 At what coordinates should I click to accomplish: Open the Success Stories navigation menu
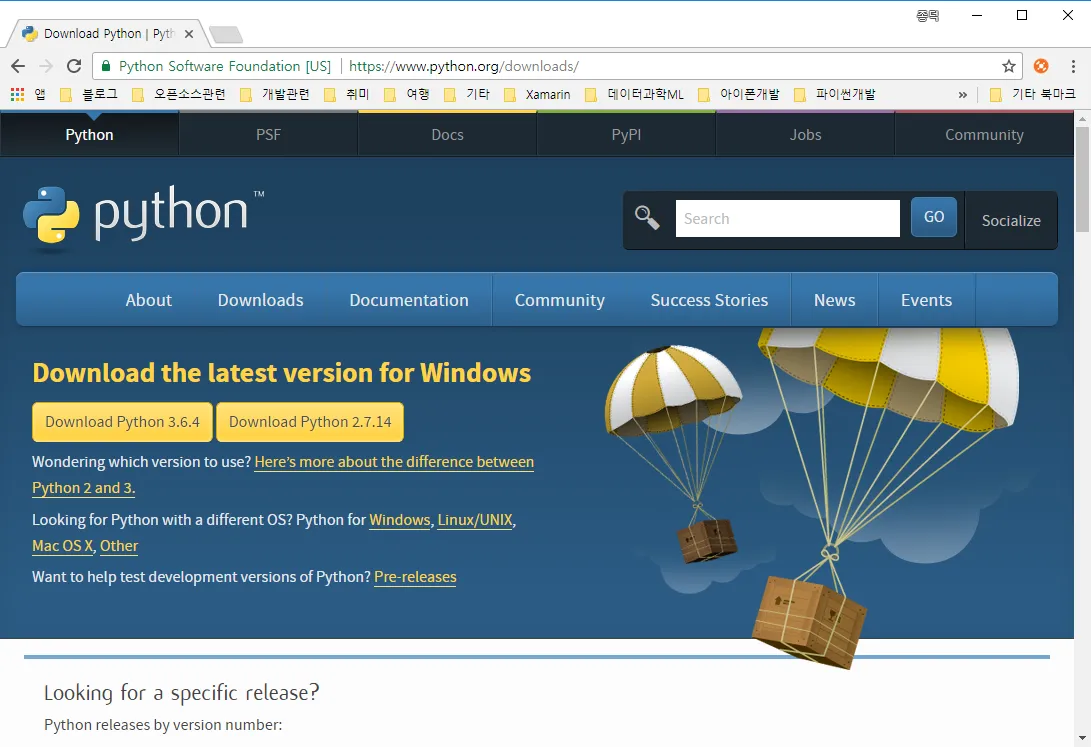(709, 300)
